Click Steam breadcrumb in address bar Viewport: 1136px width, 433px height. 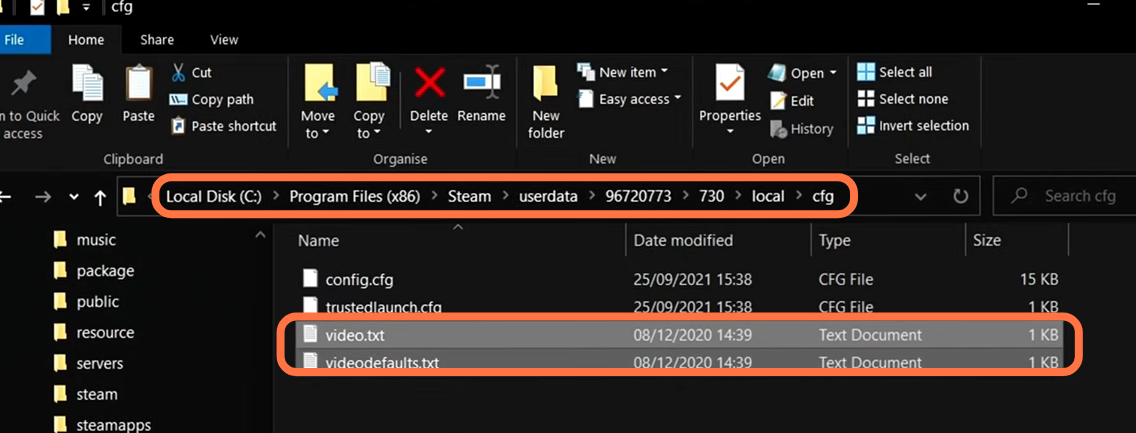pyautogui.click(x=469, y=196)
